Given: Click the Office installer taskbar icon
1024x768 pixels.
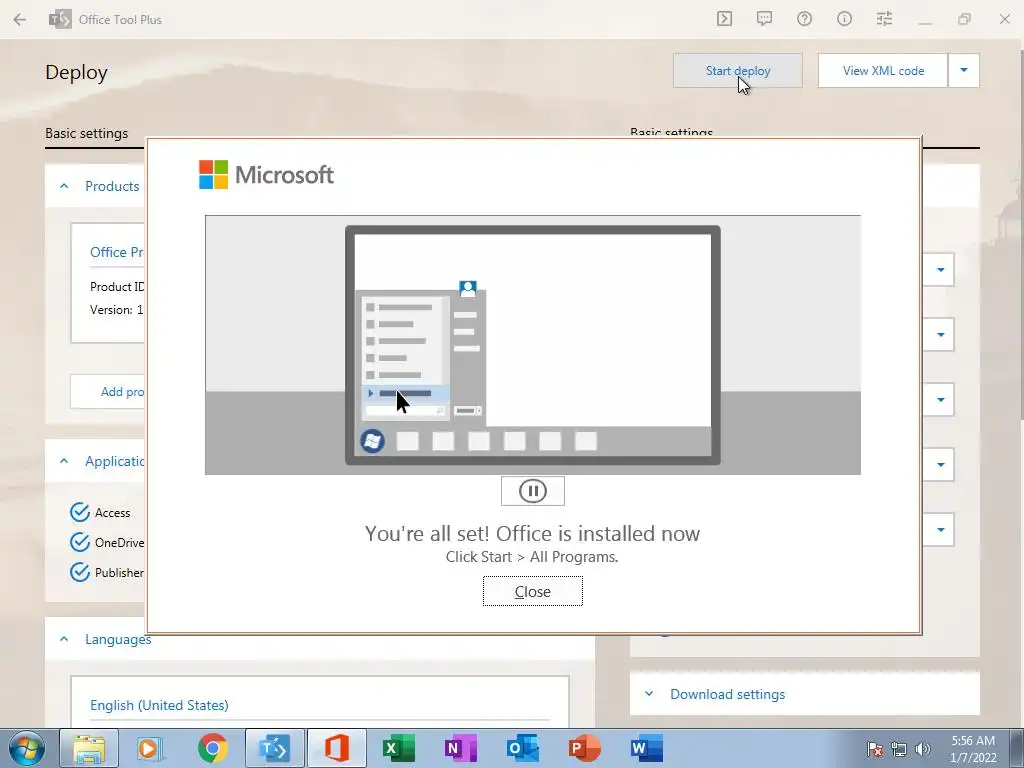Looking at the screenshot, I should [x=337, y=748].
